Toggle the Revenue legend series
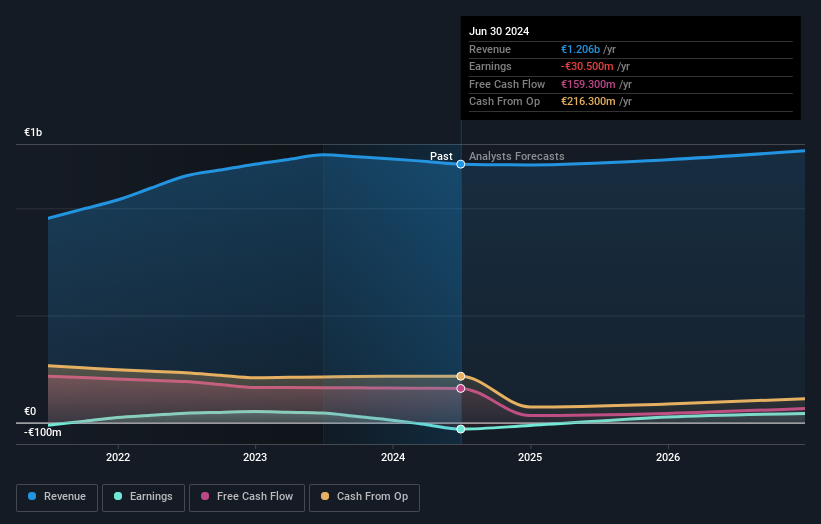Image resolution: width=821 pixels, height=524 pixels. (57, 497)
